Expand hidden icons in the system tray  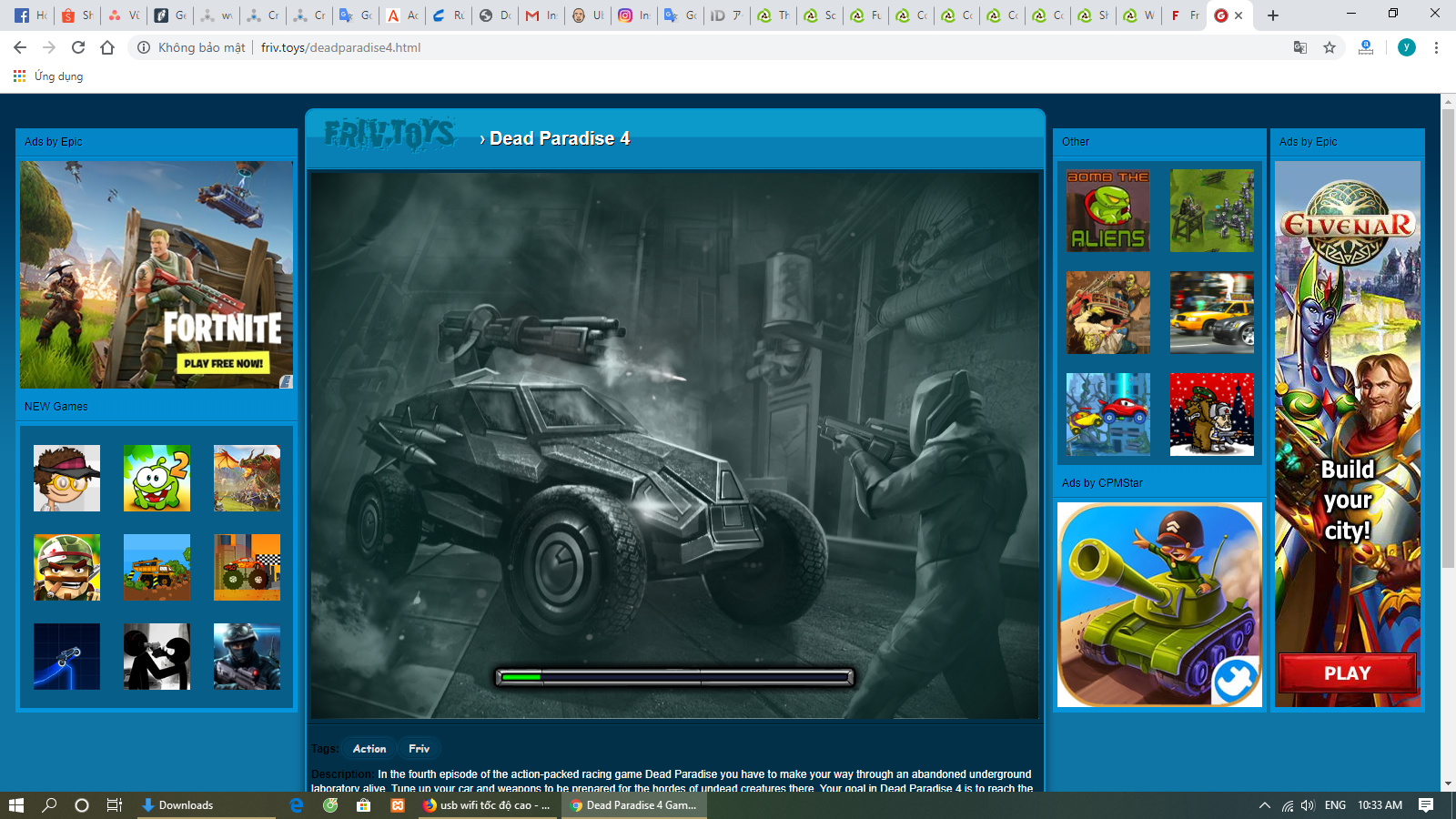pyautogui.click(x=1264, y=804)
